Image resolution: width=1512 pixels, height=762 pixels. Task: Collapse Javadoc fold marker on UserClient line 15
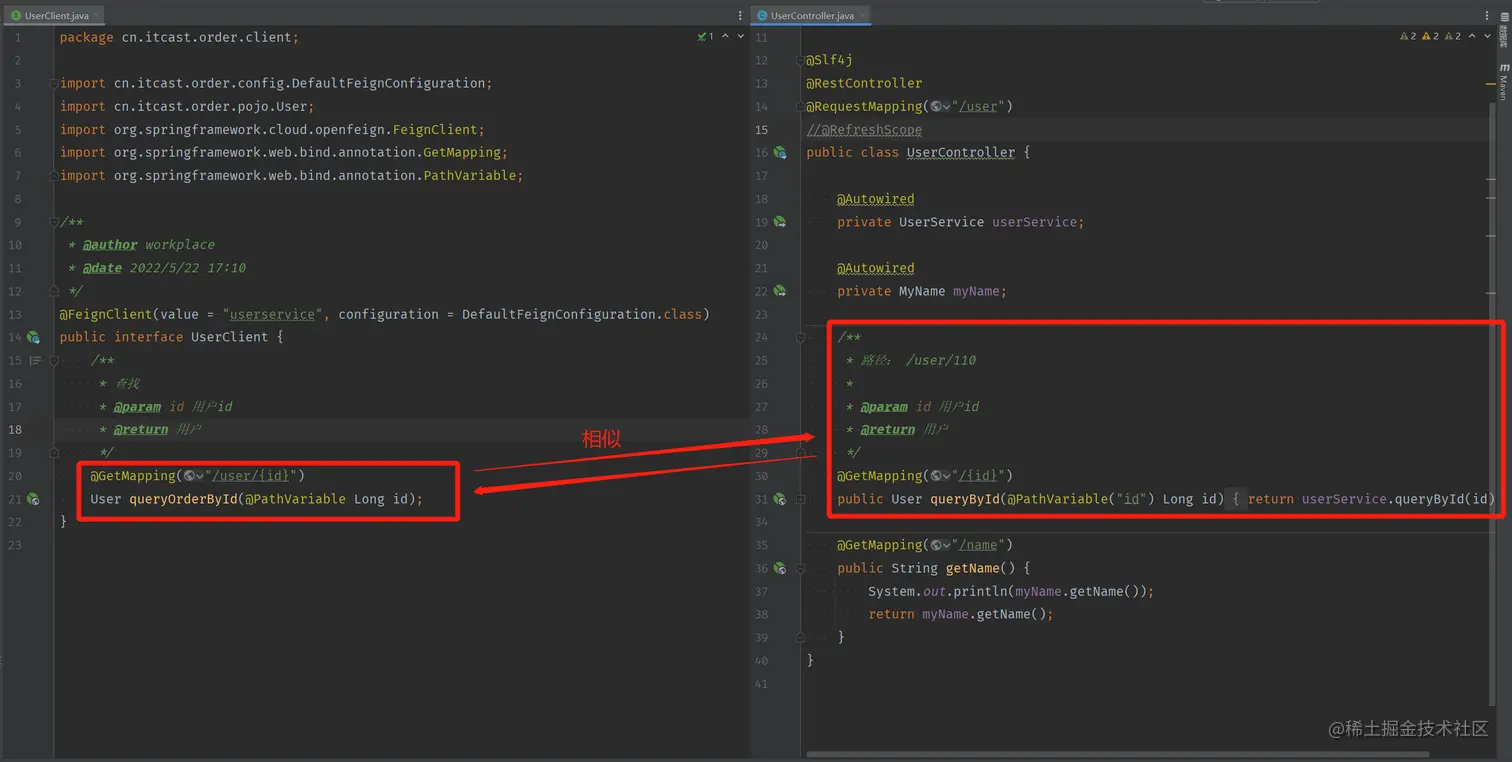click(56, 361)
